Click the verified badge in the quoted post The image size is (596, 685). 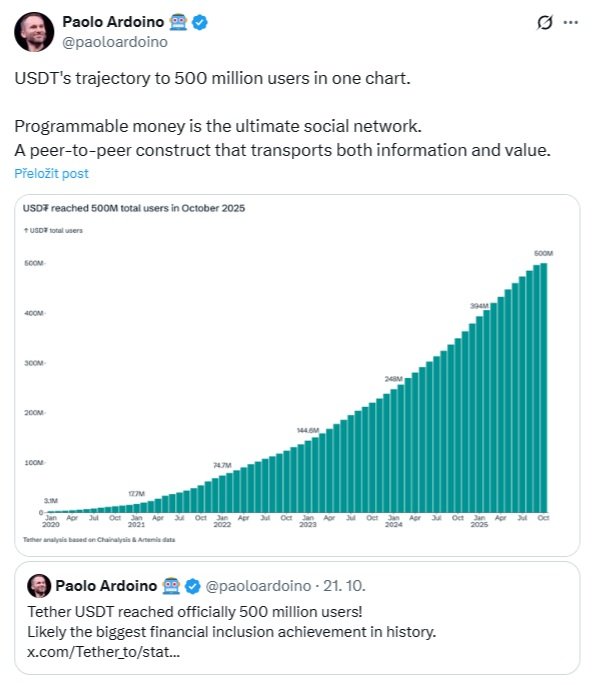pos(193,586)
